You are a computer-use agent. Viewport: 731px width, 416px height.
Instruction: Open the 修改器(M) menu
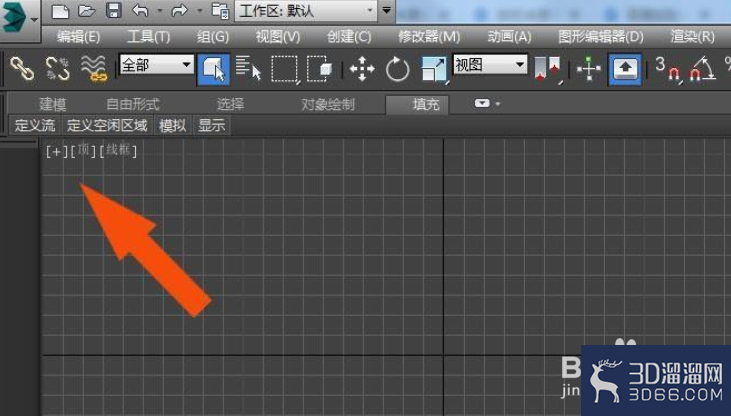click(429, 37)
